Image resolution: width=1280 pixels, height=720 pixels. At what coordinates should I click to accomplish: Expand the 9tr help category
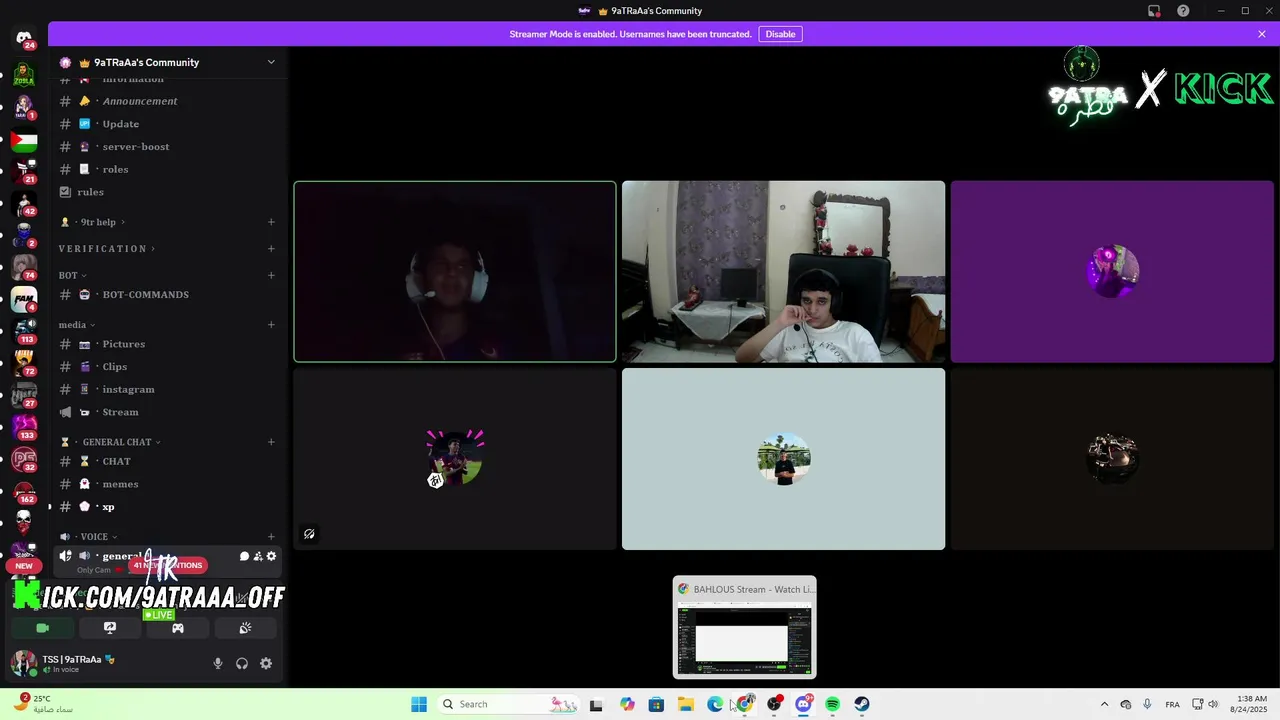point(93,222)
